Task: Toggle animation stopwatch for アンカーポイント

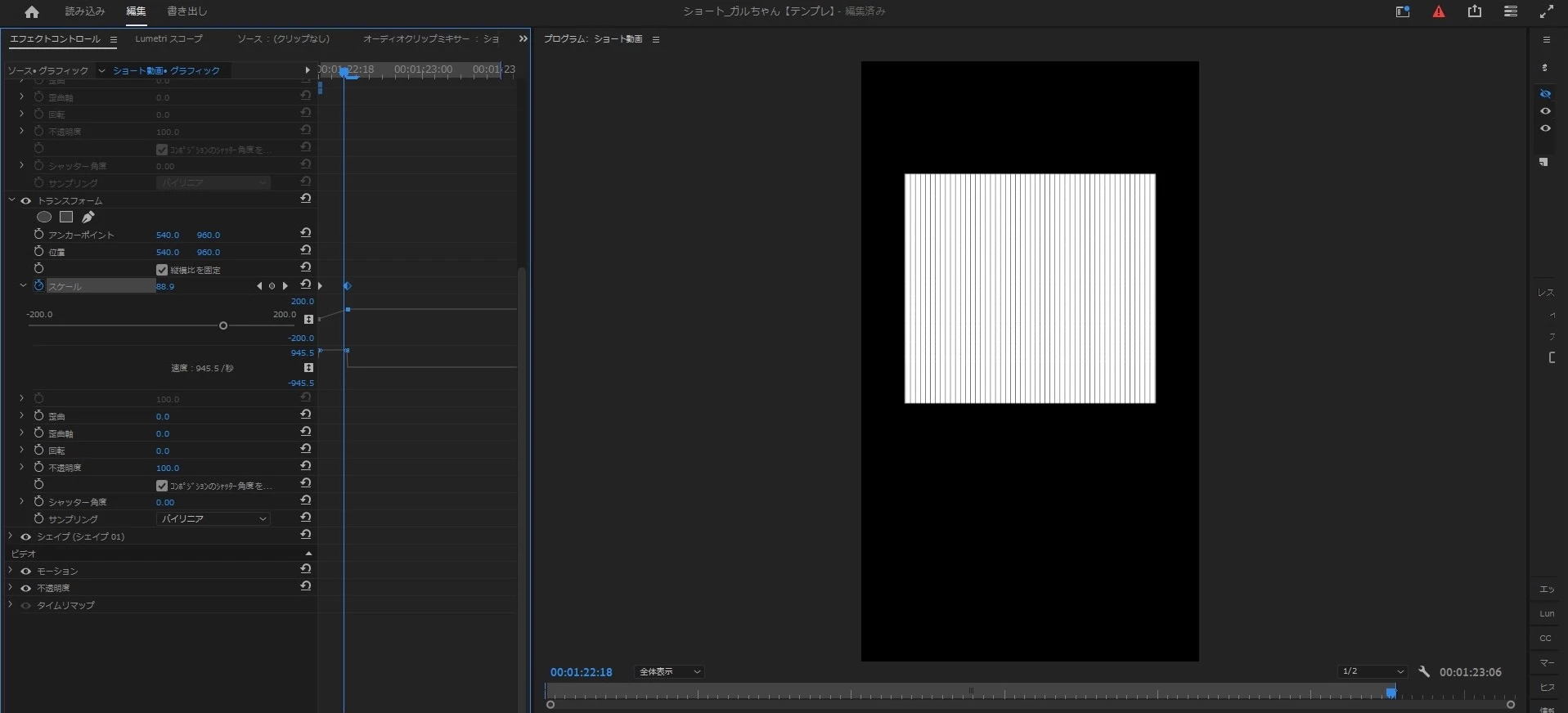Action: point(38,234)
